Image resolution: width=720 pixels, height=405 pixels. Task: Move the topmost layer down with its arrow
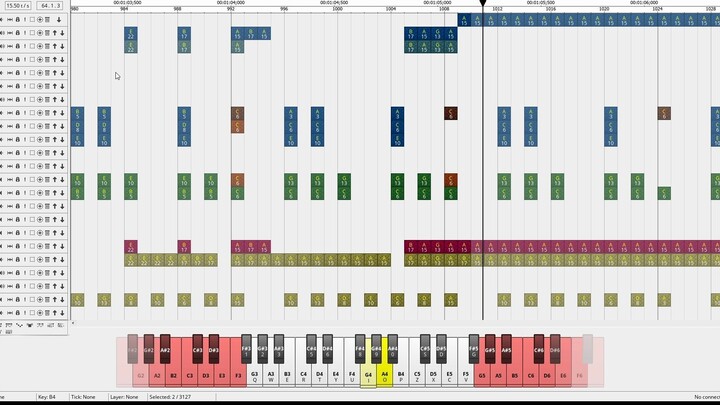(x=59, y=20)
